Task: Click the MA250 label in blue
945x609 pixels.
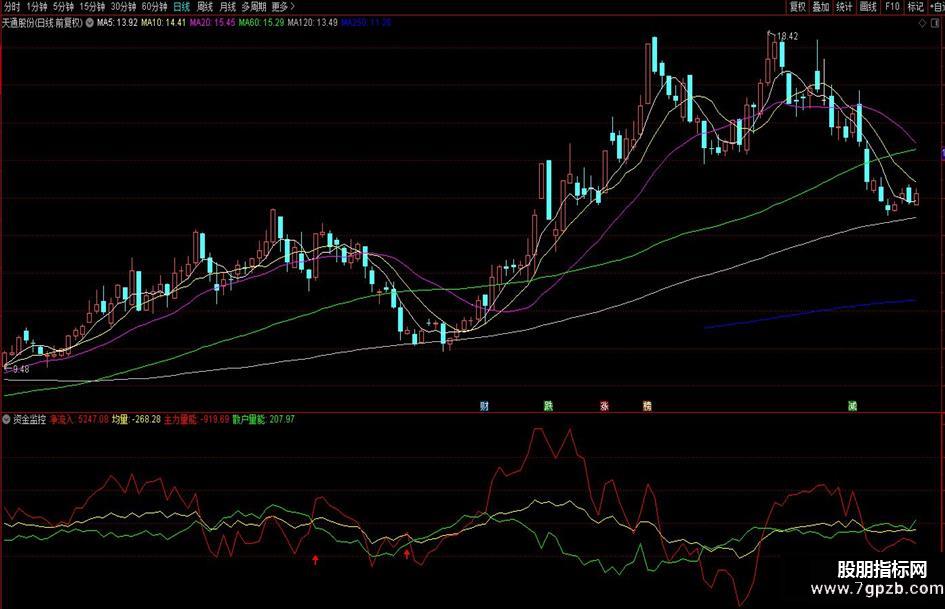Action: tap(366, 23)
